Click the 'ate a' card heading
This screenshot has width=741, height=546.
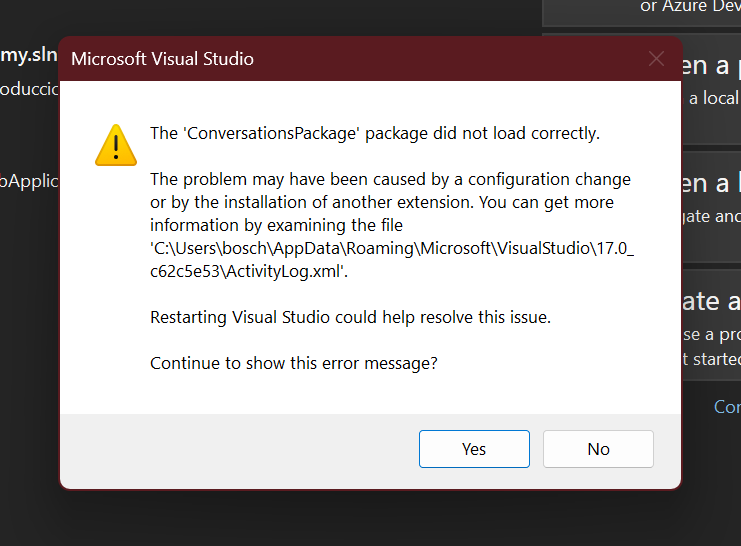[711, 301]
